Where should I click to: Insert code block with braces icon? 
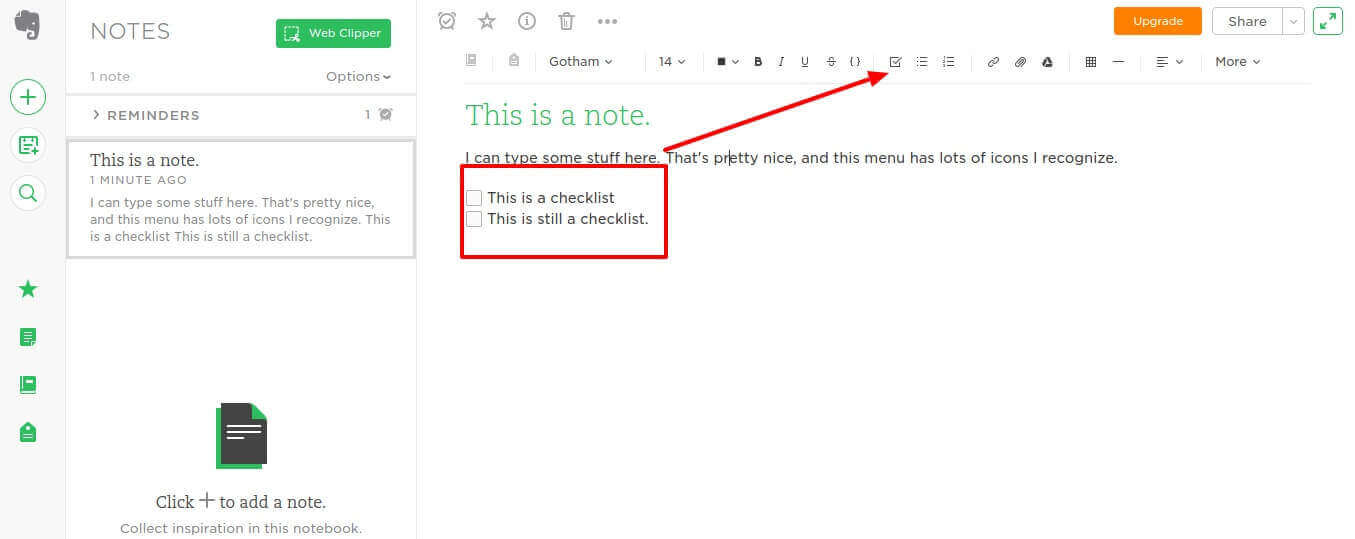point(855,62)
